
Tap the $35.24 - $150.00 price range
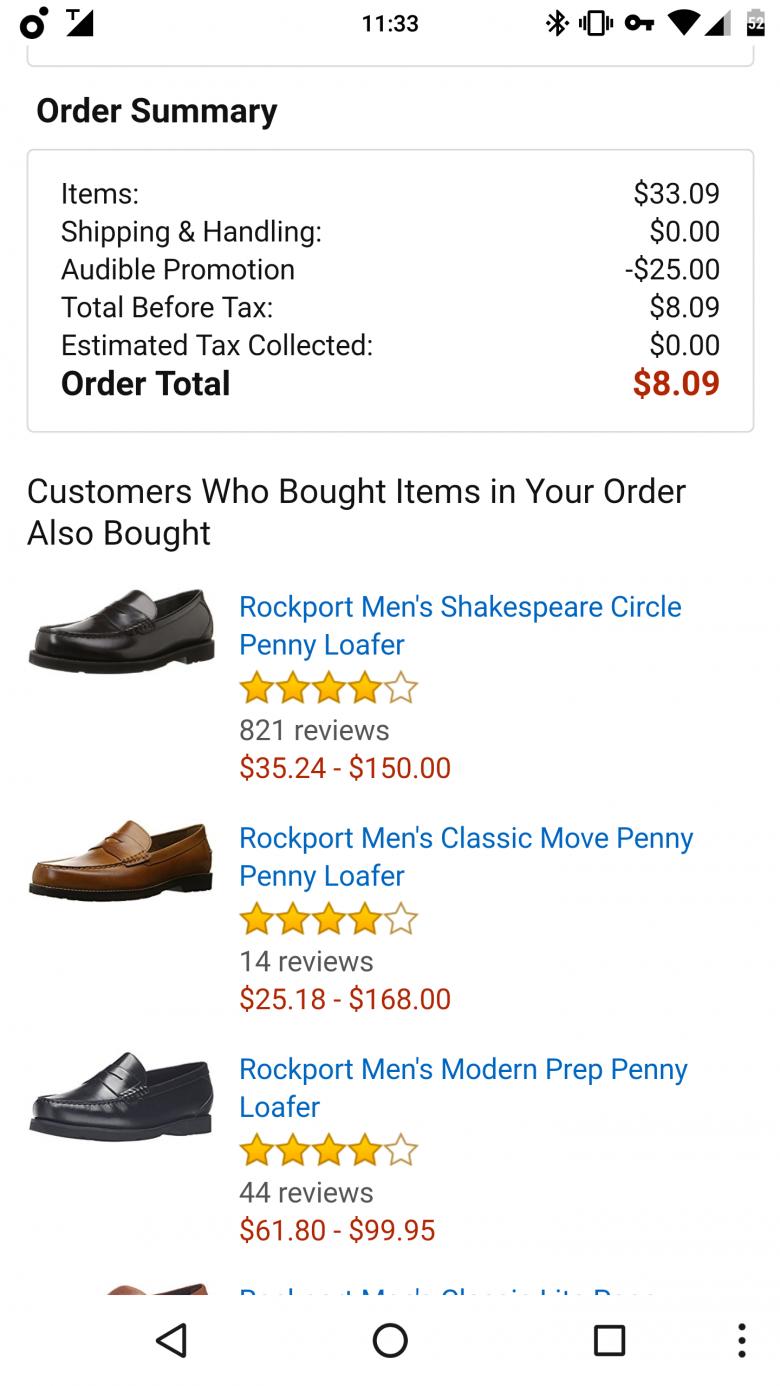click(x=345, y=768)
